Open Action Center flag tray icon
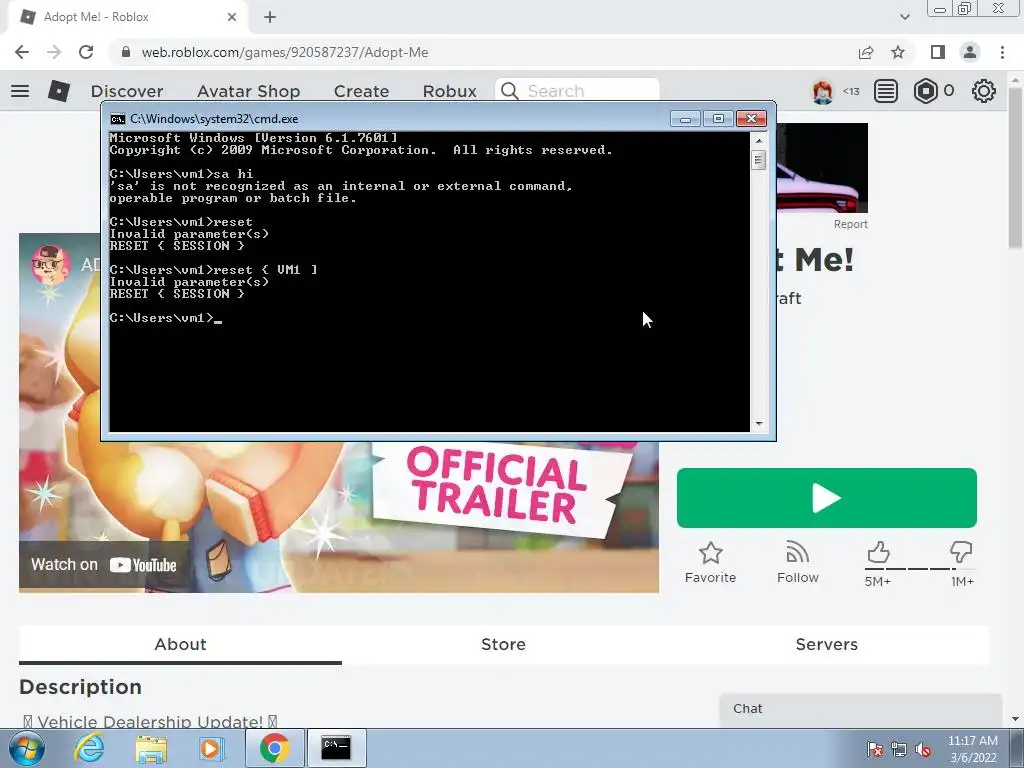The width and height of the screenshot is (1024, 768). (x=874, y=749)
